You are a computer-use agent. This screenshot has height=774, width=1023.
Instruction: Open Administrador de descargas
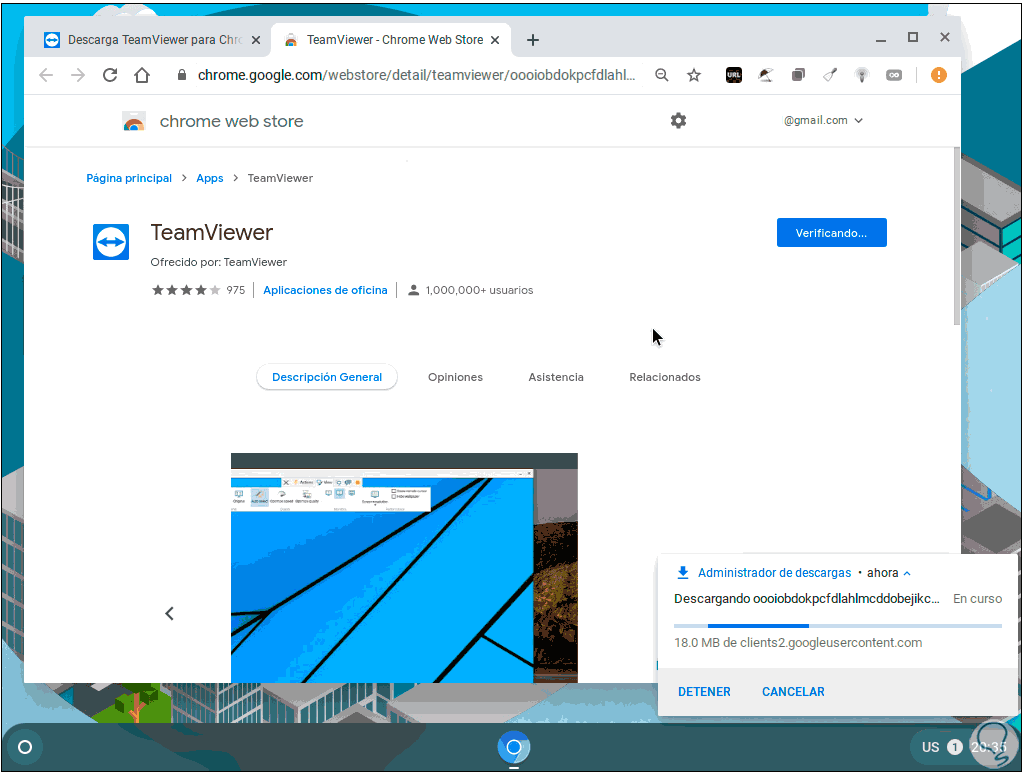click(x=774, y=573)
